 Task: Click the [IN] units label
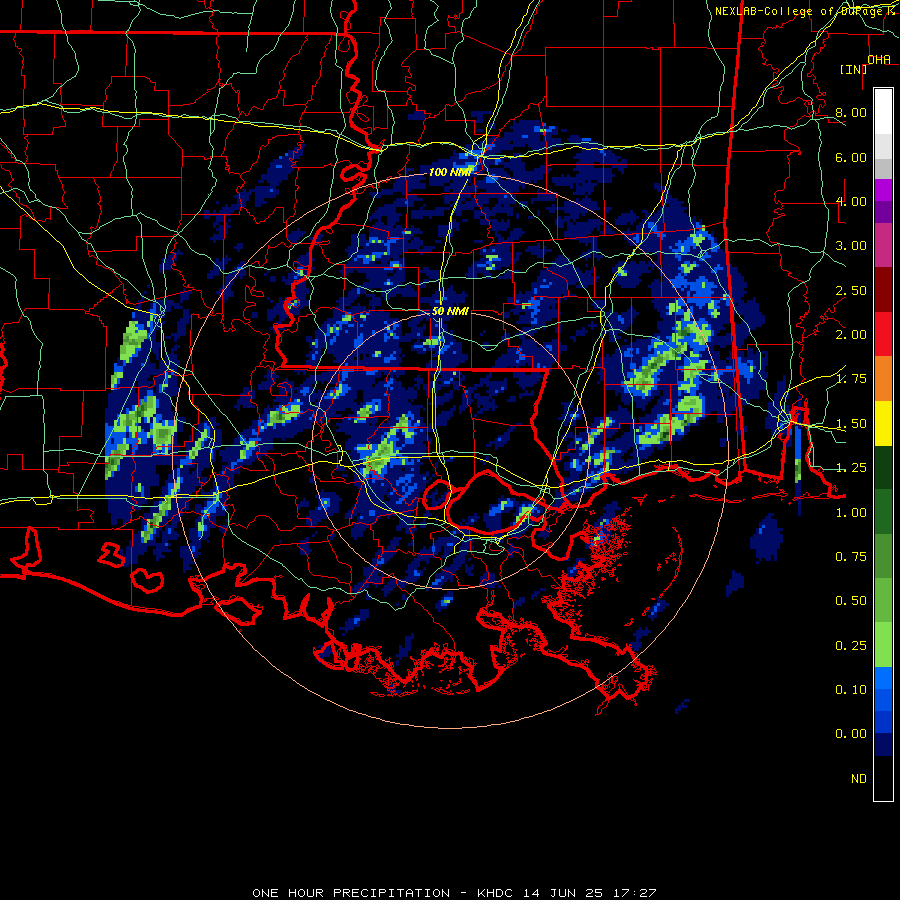tap(853, 69)
